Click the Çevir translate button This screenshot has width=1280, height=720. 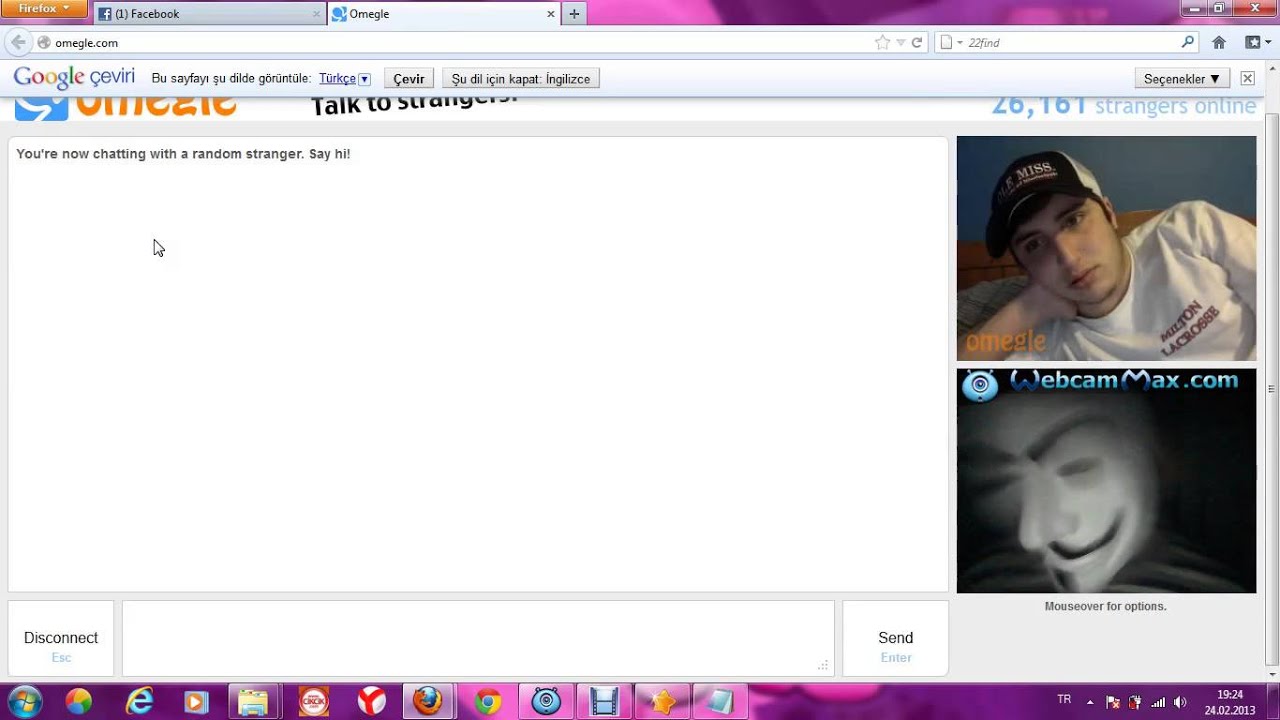coord(409,79)
